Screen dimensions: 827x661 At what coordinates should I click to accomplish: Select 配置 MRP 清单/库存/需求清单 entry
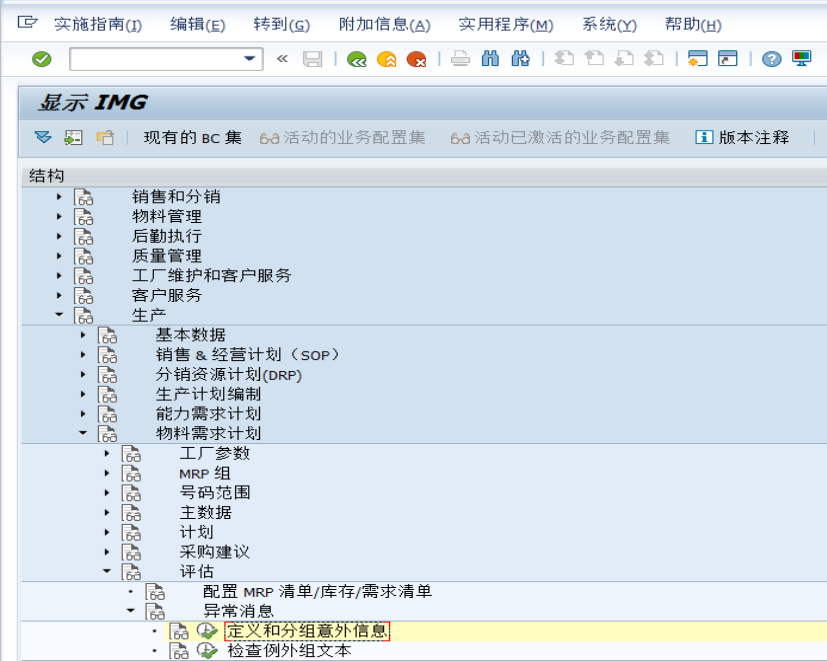318,591
